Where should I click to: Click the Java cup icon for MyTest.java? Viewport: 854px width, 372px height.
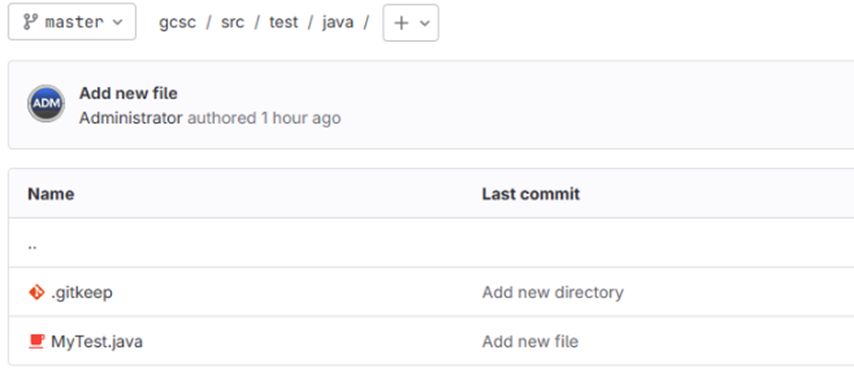click(36, 341)
